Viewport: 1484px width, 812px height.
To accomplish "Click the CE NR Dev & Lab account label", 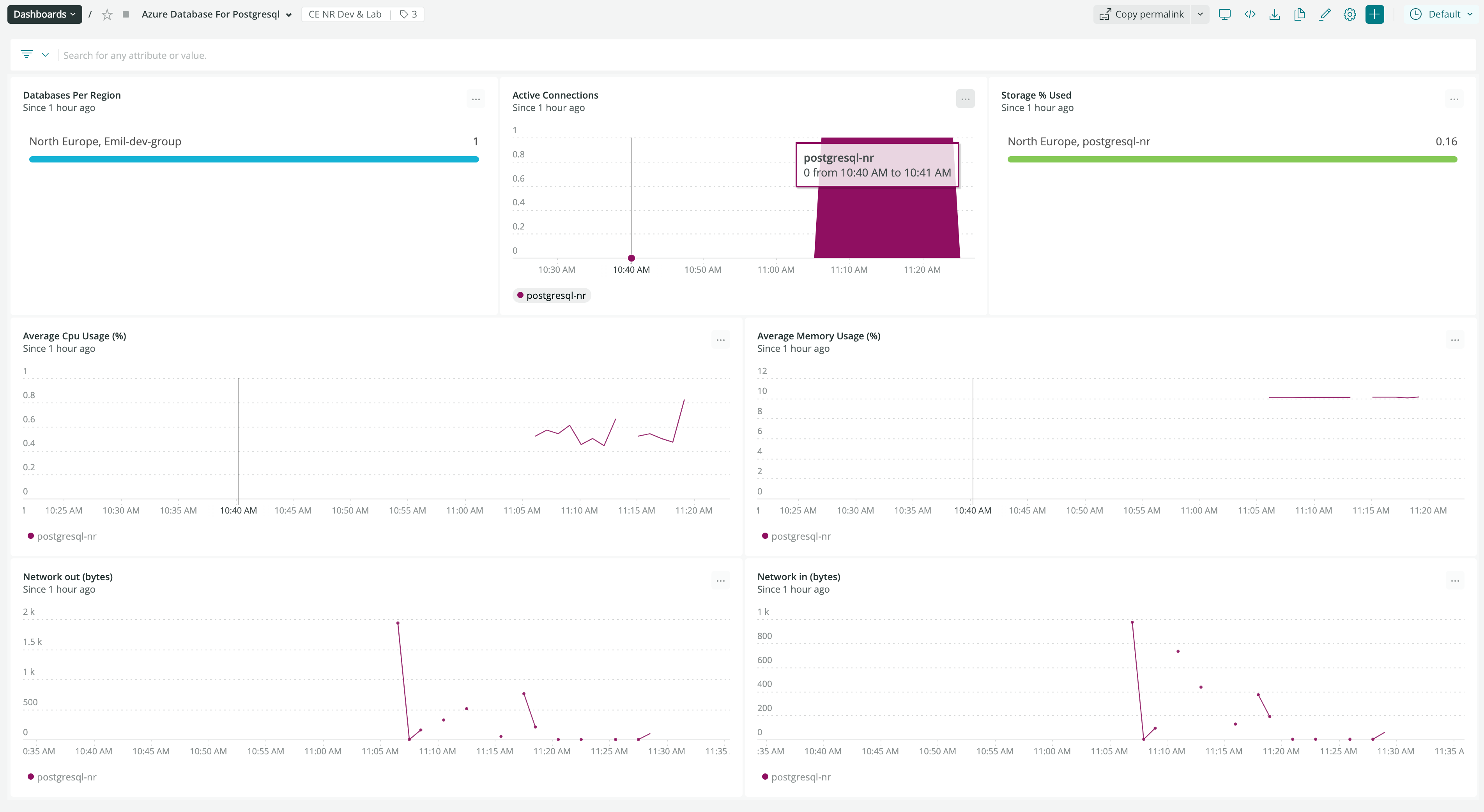I will pos(345,14).
